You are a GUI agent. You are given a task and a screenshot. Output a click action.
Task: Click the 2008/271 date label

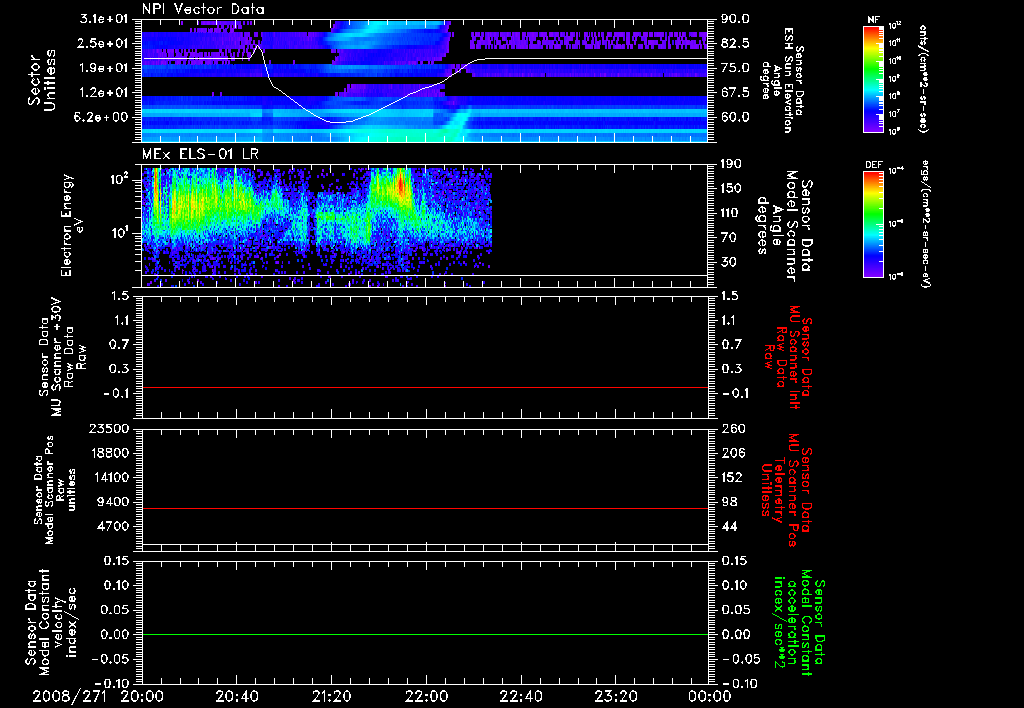tap(70, 696)
